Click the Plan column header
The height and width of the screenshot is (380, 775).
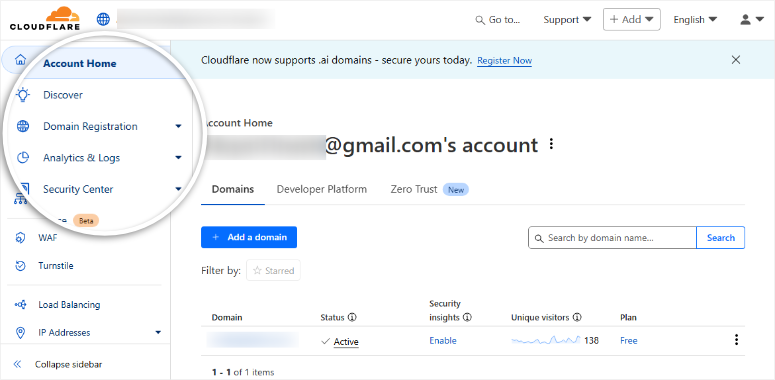pos(628,317)
